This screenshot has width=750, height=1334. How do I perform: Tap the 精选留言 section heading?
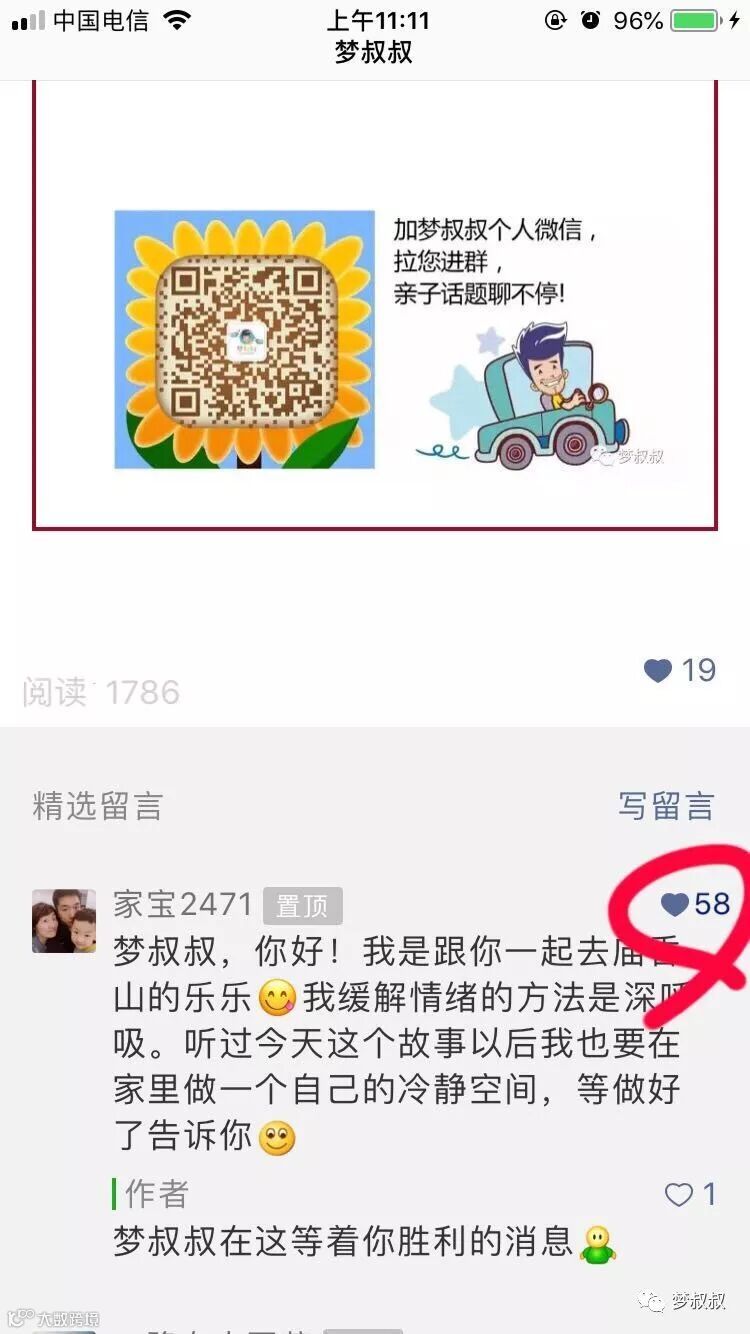pos(97,806)
